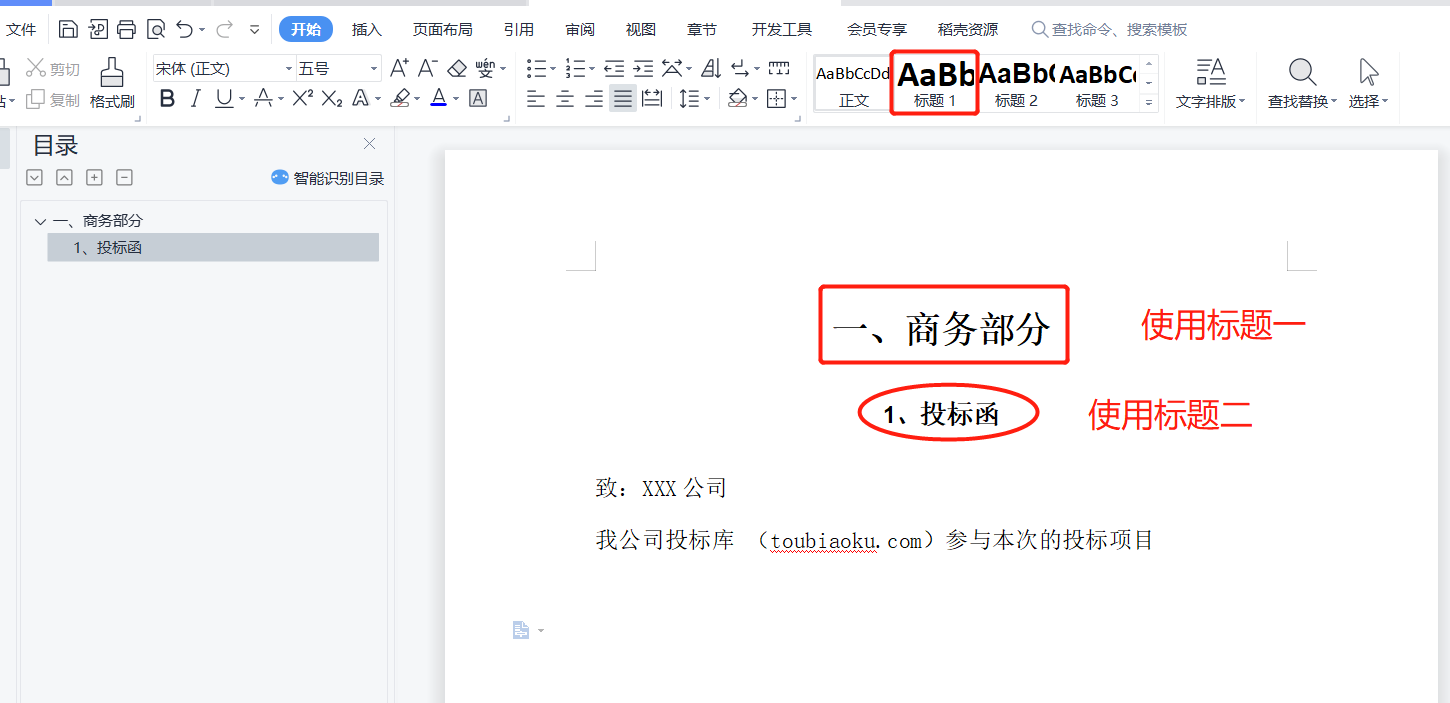
Task: Switch to the 页面布局 tab
Action: 443,29
